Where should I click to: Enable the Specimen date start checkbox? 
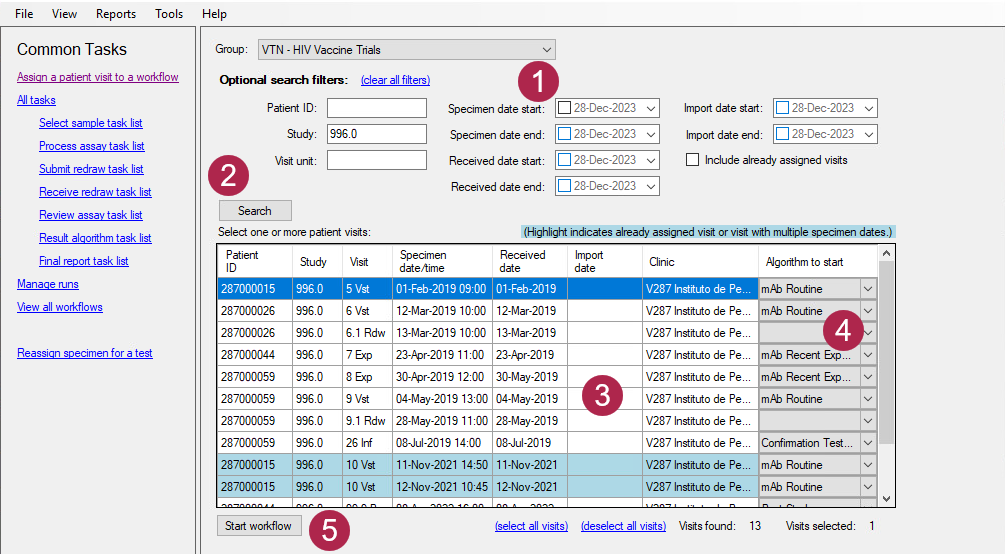[564, 108]
